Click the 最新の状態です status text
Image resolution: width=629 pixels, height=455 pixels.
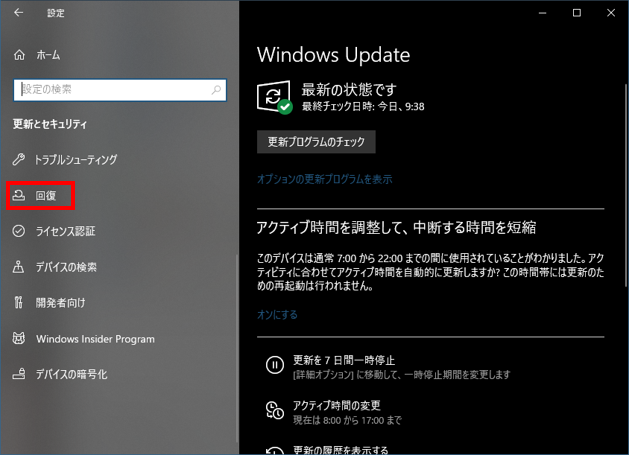coord(349,89)
